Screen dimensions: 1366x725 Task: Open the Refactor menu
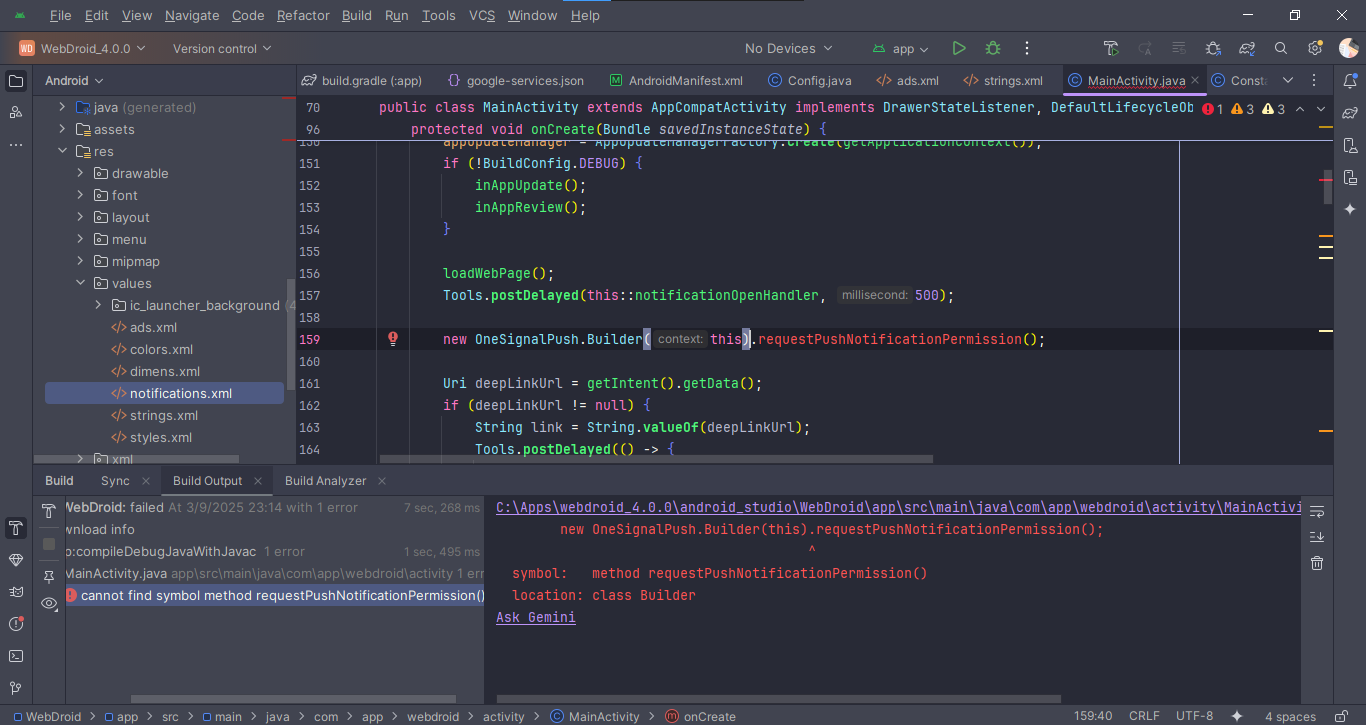point(303,15)
